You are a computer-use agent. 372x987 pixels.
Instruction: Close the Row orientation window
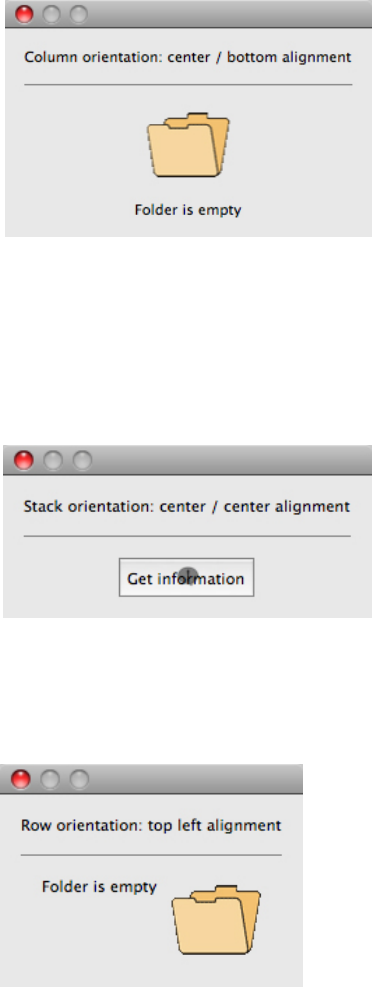click(21, 779)
